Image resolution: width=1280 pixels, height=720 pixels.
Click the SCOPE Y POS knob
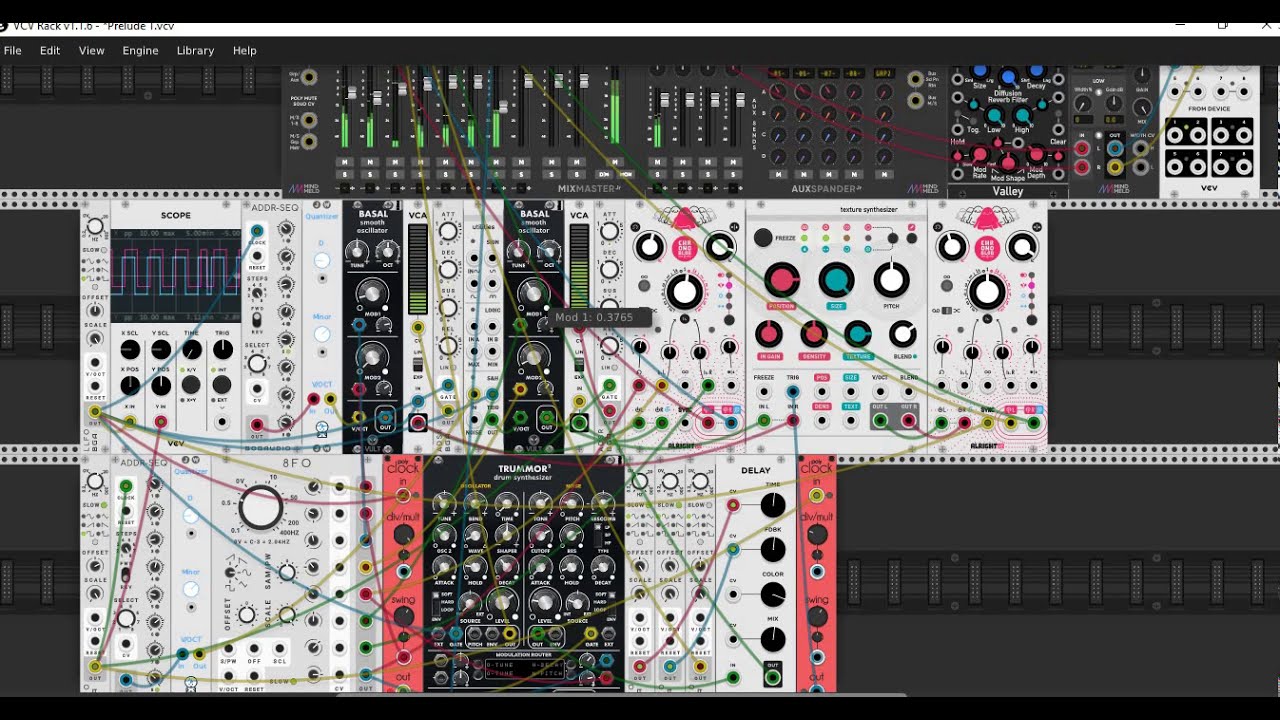pos(161,385)
